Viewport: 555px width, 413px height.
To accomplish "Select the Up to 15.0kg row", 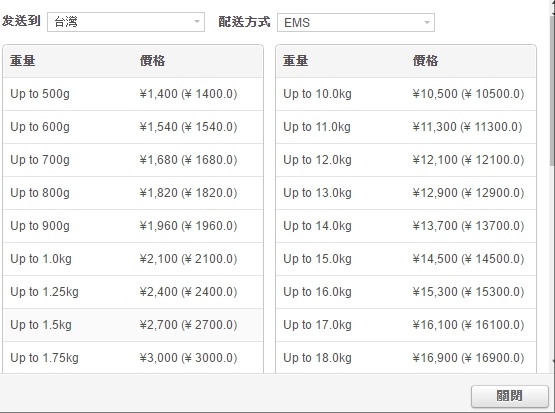I will click(x=406, y=259).
